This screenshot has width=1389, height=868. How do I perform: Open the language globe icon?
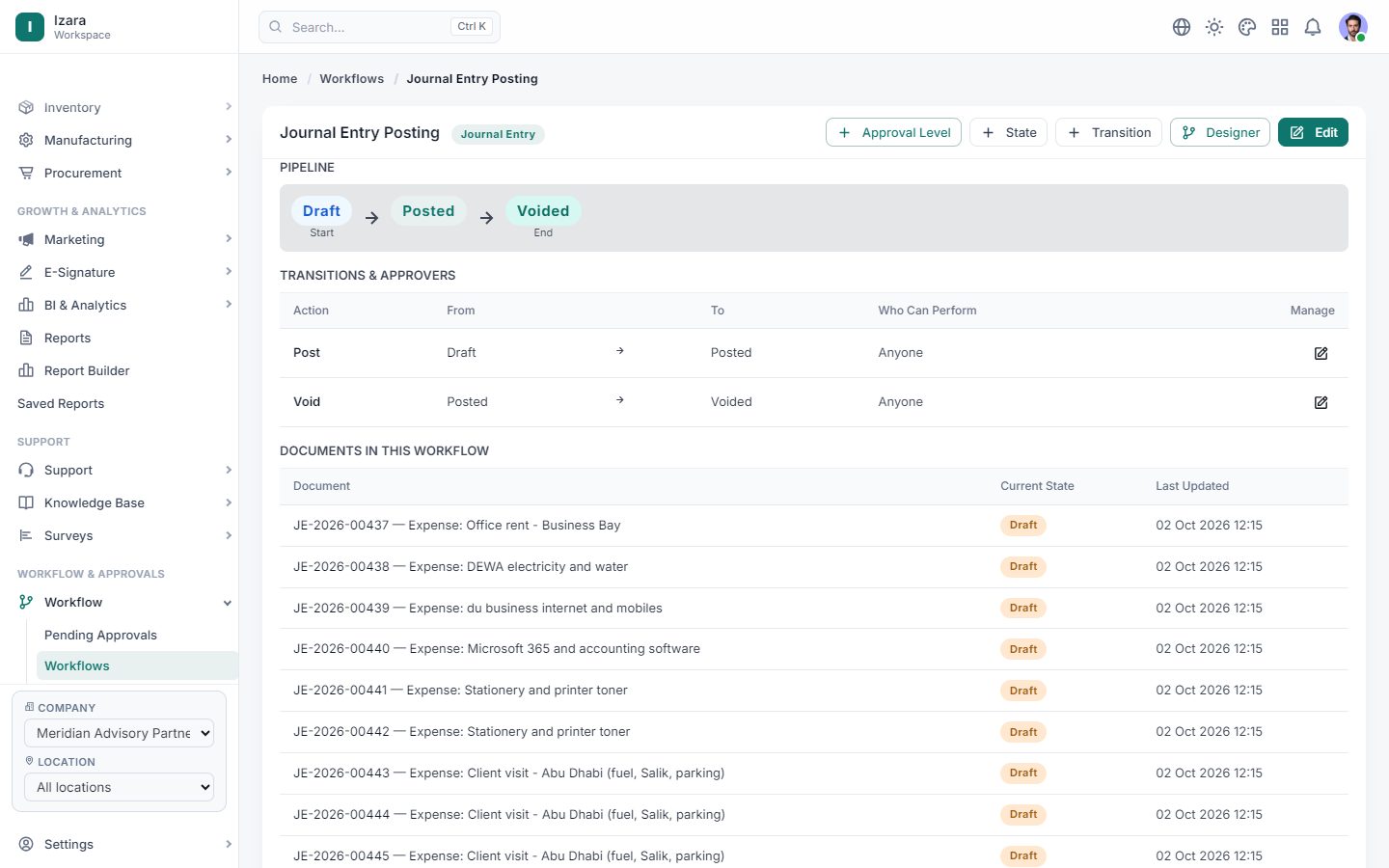[x=1182, y=27]
